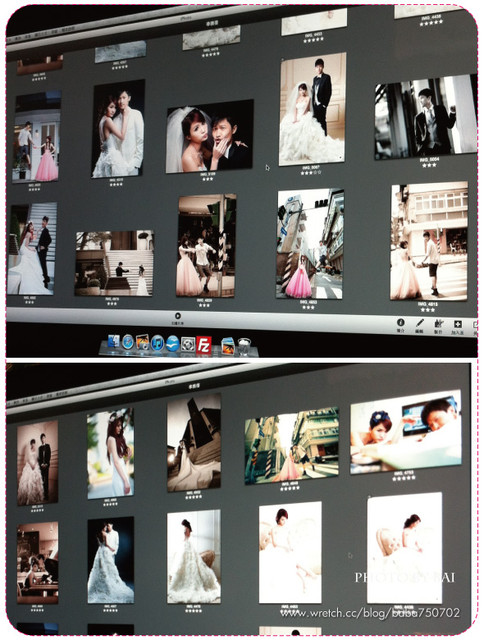Image resolution: width=484 pixels, height=640 pixels.
Task: Open Finder from the Dock
Action: point(113,341)
